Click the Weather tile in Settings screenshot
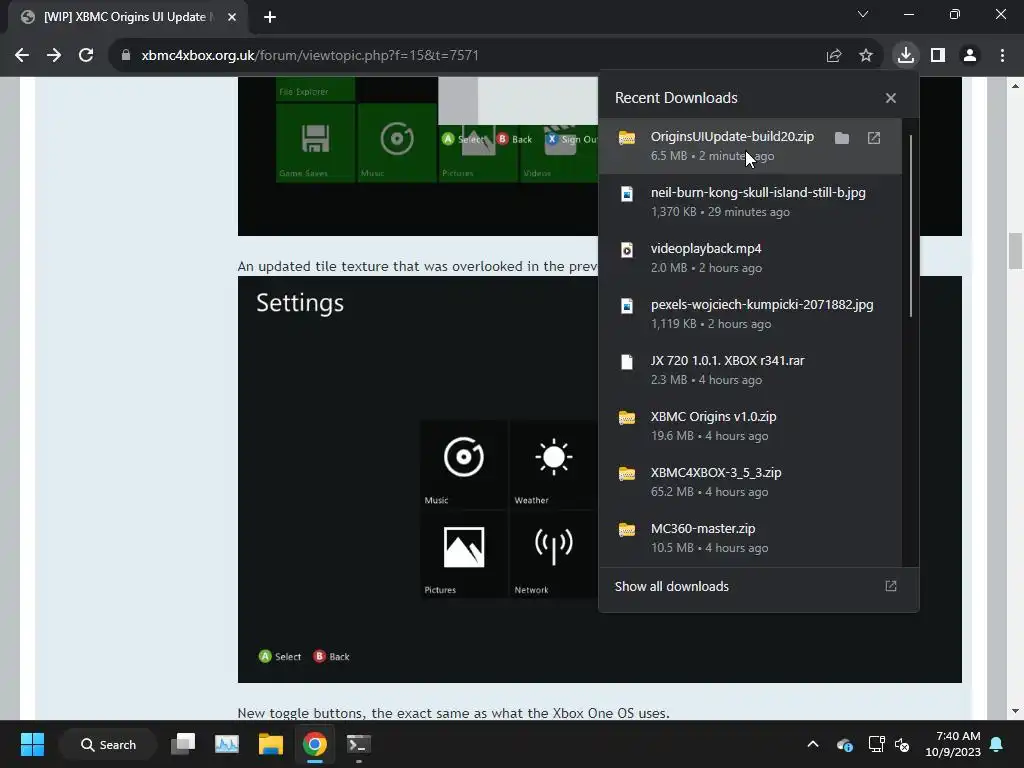Screen dimensions: 1024x768 (553, 464)
